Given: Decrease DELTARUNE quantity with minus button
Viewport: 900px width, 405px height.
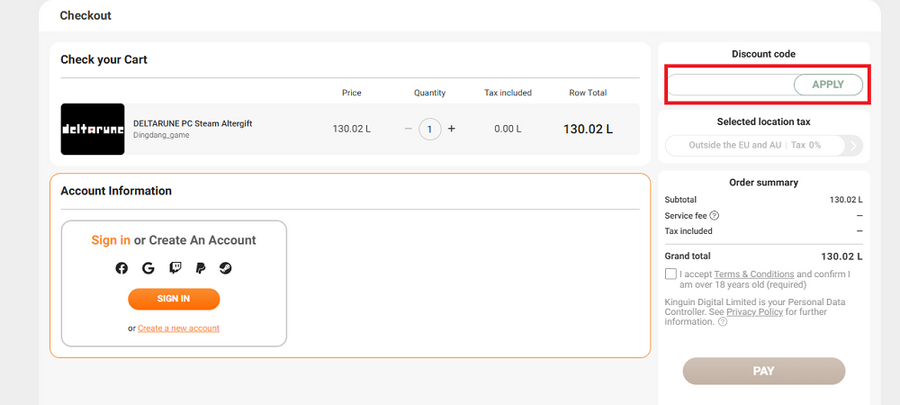Looking at the screenshot, I should point(408,129).
